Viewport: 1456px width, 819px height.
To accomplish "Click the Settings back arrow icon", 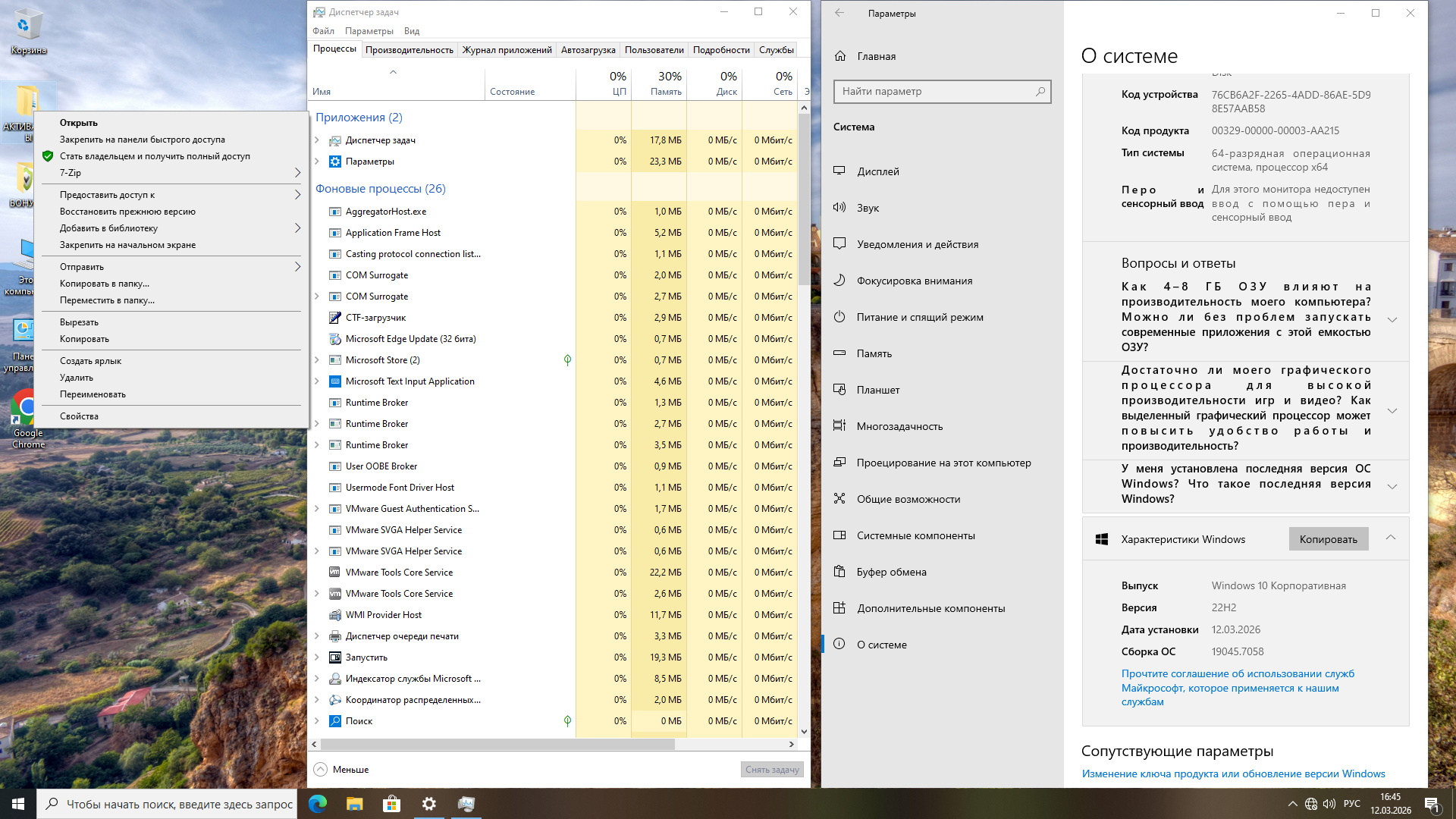I will 839,13.
